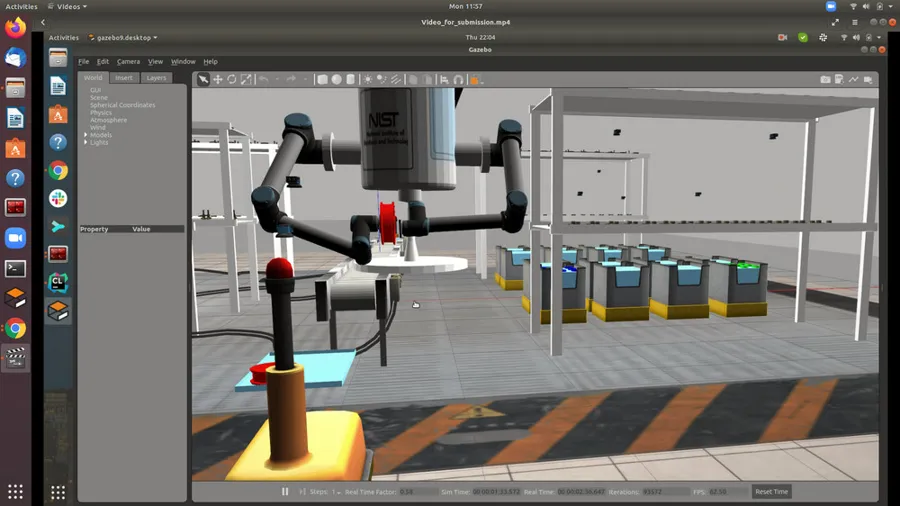Switch to the Layers tab
Image resolution: width=900 pixels, height=506 pixels.
coord(156,77)
